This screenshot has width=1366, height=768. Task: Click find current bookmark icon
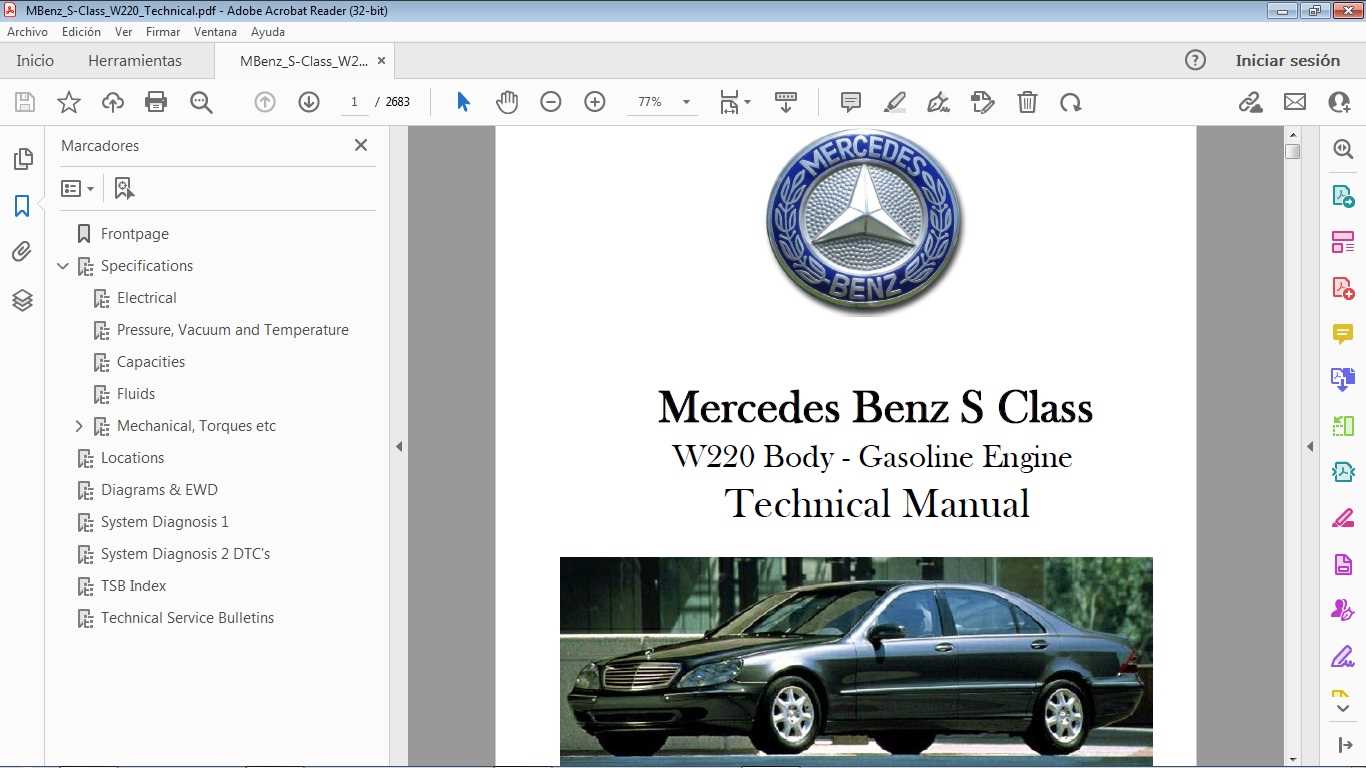click(x=124, y=188)
